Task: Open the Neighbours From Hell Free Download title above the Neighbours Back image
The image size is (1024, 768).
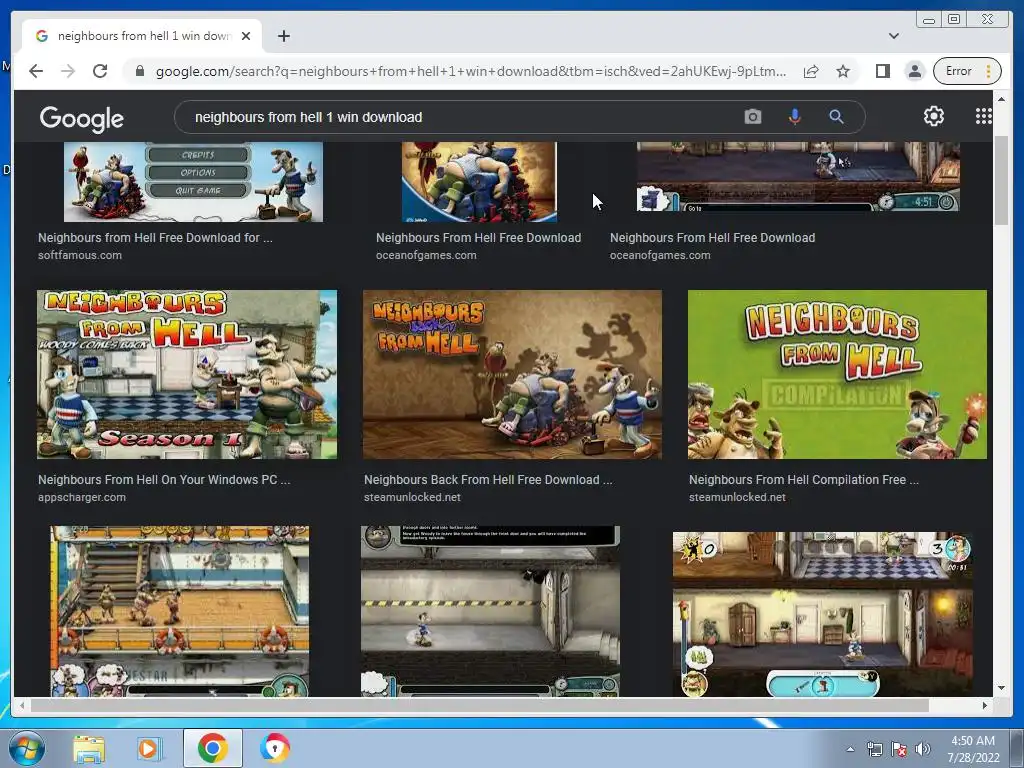Action: pyautogui.click(x=478, y=238)
